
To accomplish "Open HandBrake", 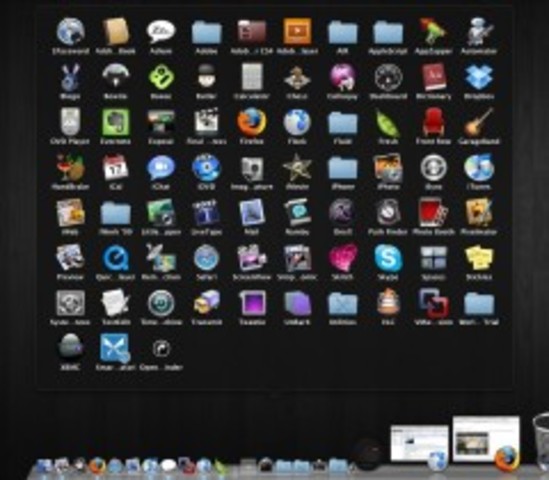I will coord(70,167).
